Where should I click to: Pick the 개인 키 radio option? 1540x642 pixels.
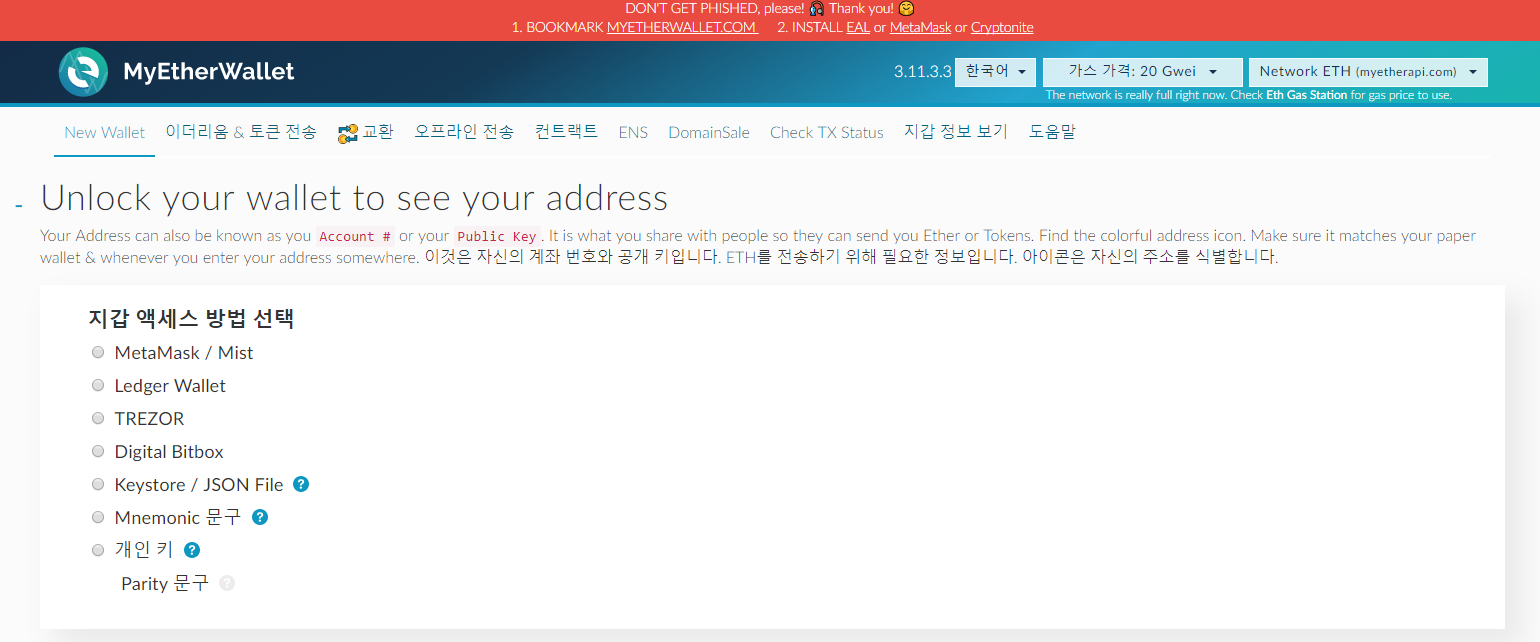coord(98,550)
